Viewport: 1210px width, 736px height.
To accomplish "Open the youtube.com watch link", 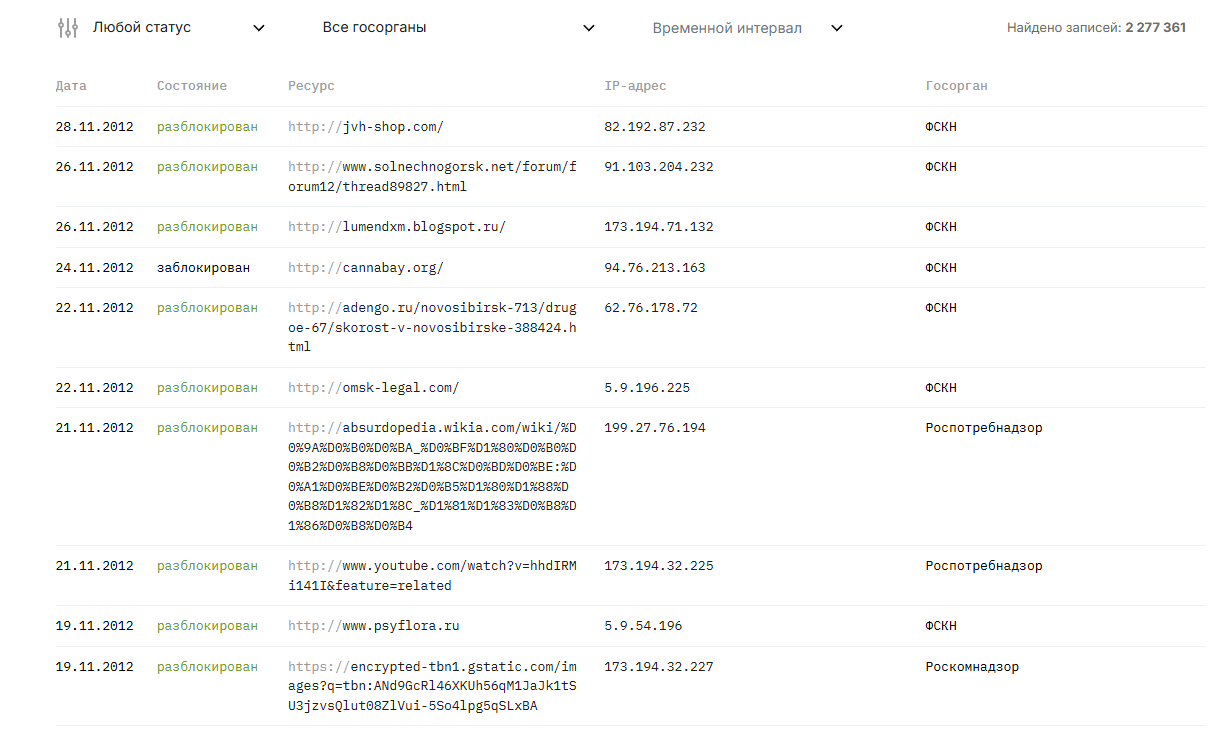I will (432, 576).
